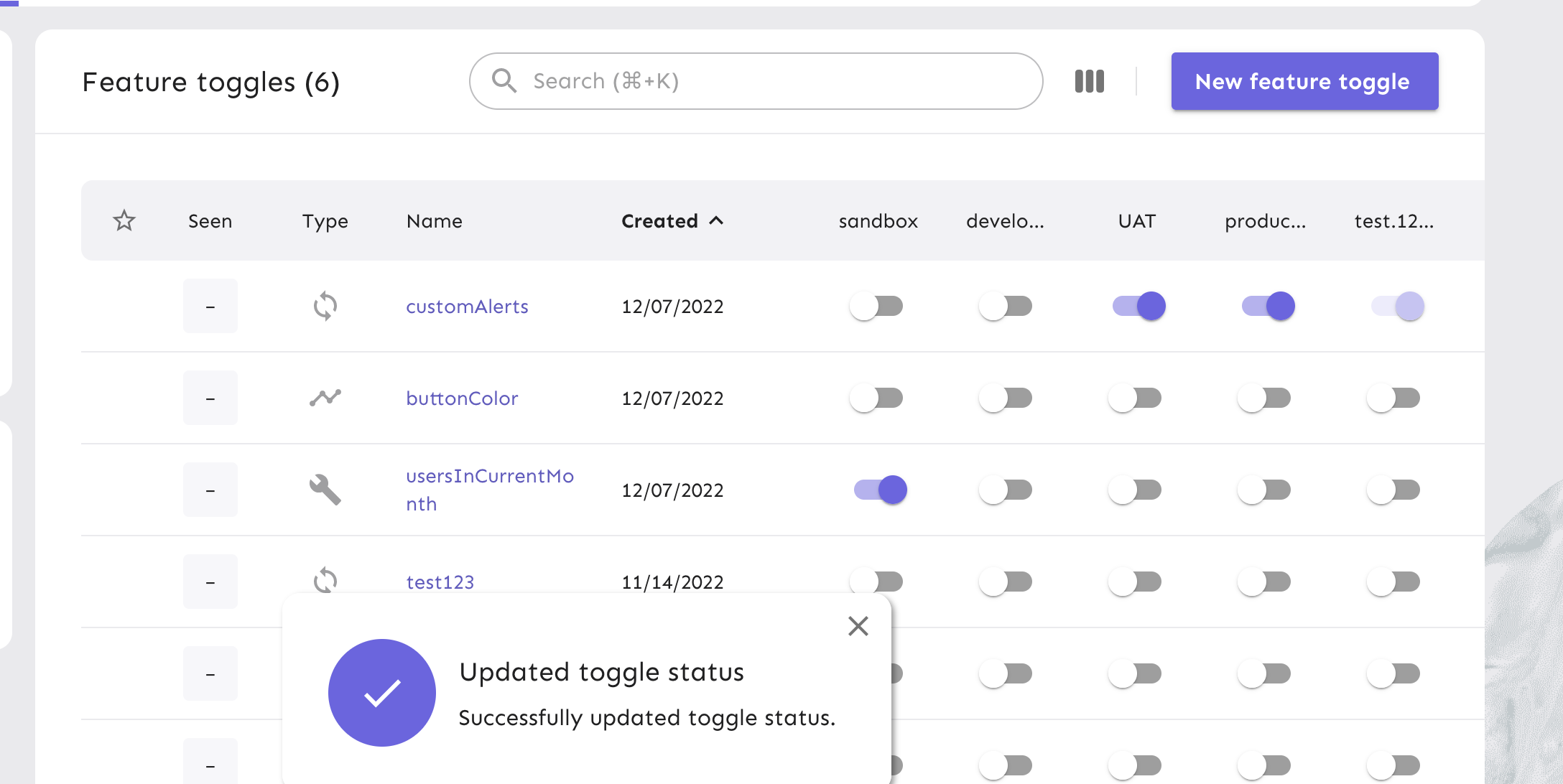Click the Feature toggles (6) heading
The image size is (1563, 784).
click(x=210, y=82)
